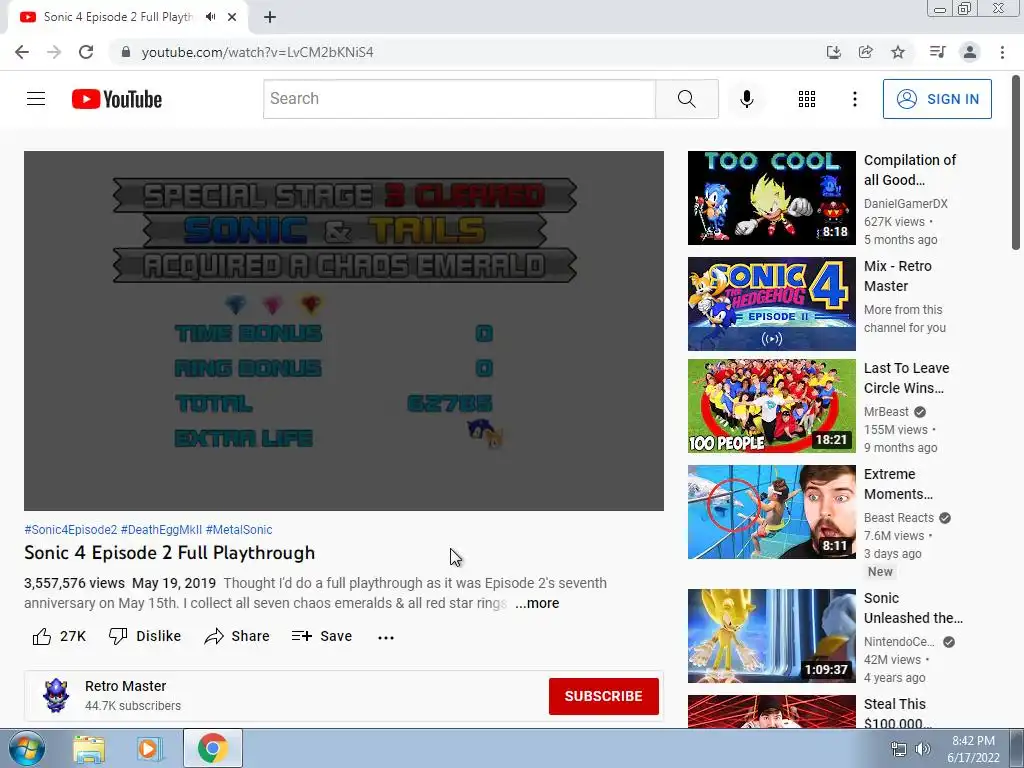Open hashtag #Sonic4Episode2

(x=71, y=530)
